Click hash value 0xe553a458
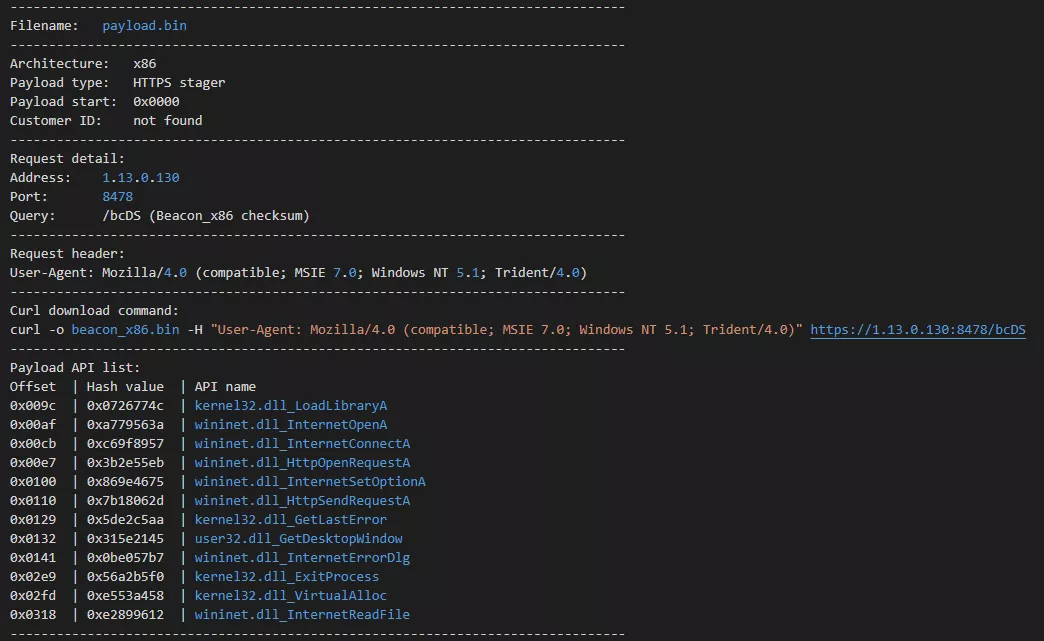 point(125,596)
